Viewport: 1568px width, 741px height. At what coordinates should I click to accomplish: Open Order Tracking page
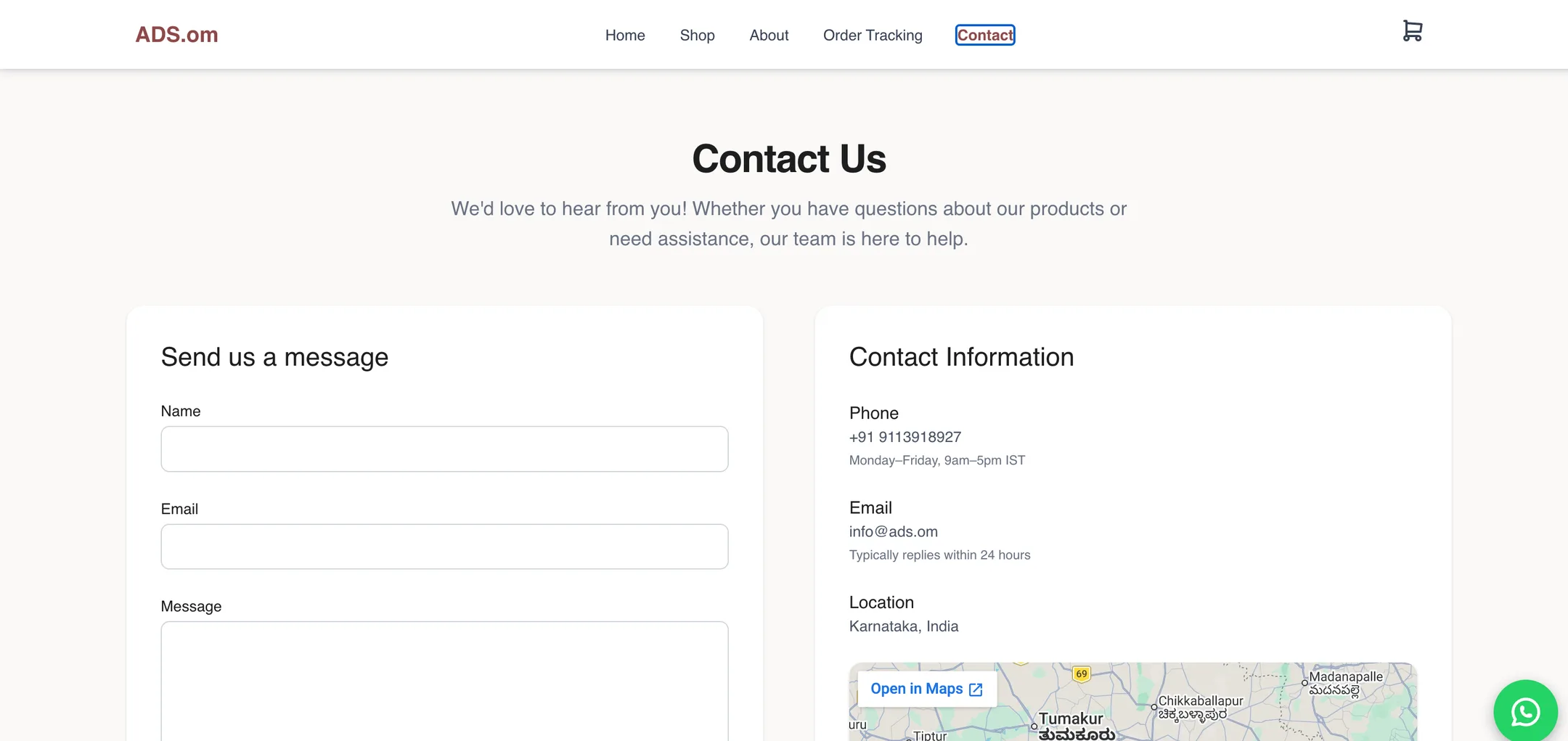click(873, 35)
